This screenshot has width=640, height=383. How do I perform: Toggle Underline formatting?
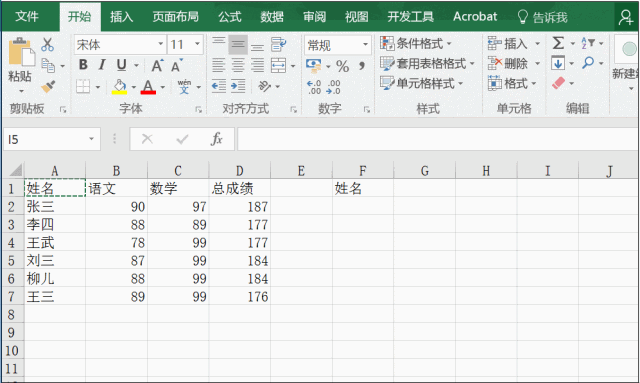tap(121, 65)
